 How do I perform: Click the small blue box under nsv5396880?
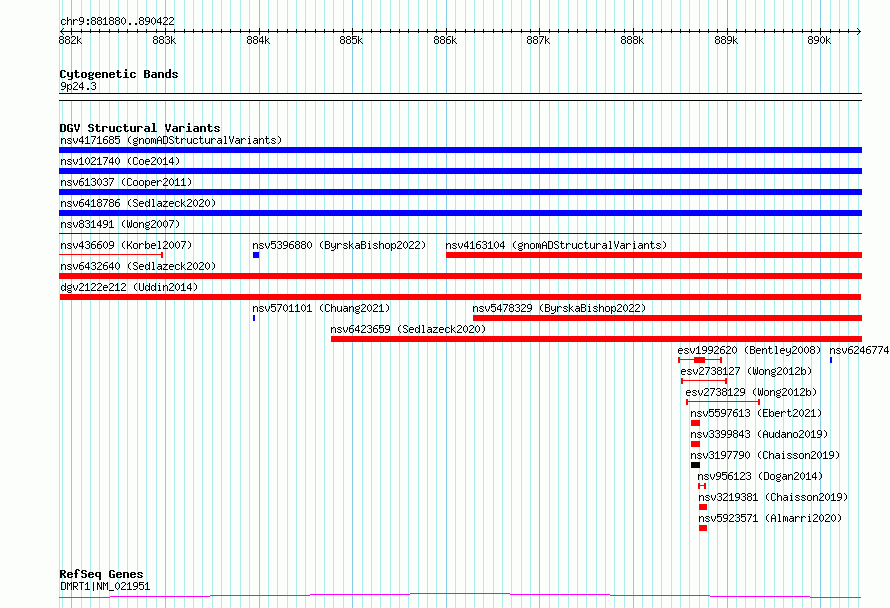256,255
